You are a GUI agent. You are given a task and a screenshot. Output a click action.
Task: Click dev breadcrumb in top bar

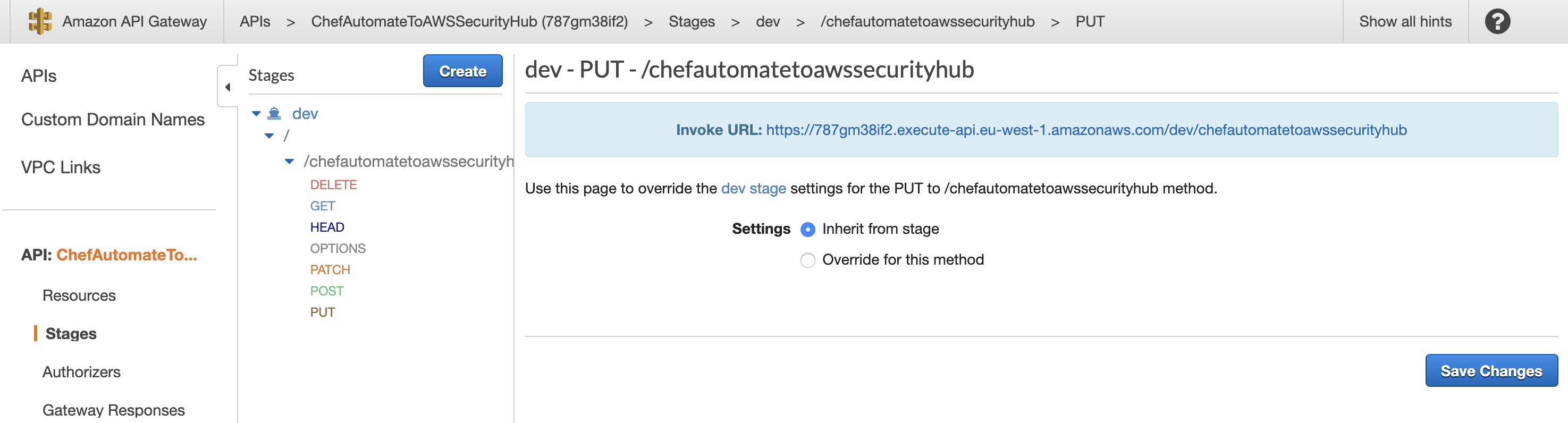point(768,21)
